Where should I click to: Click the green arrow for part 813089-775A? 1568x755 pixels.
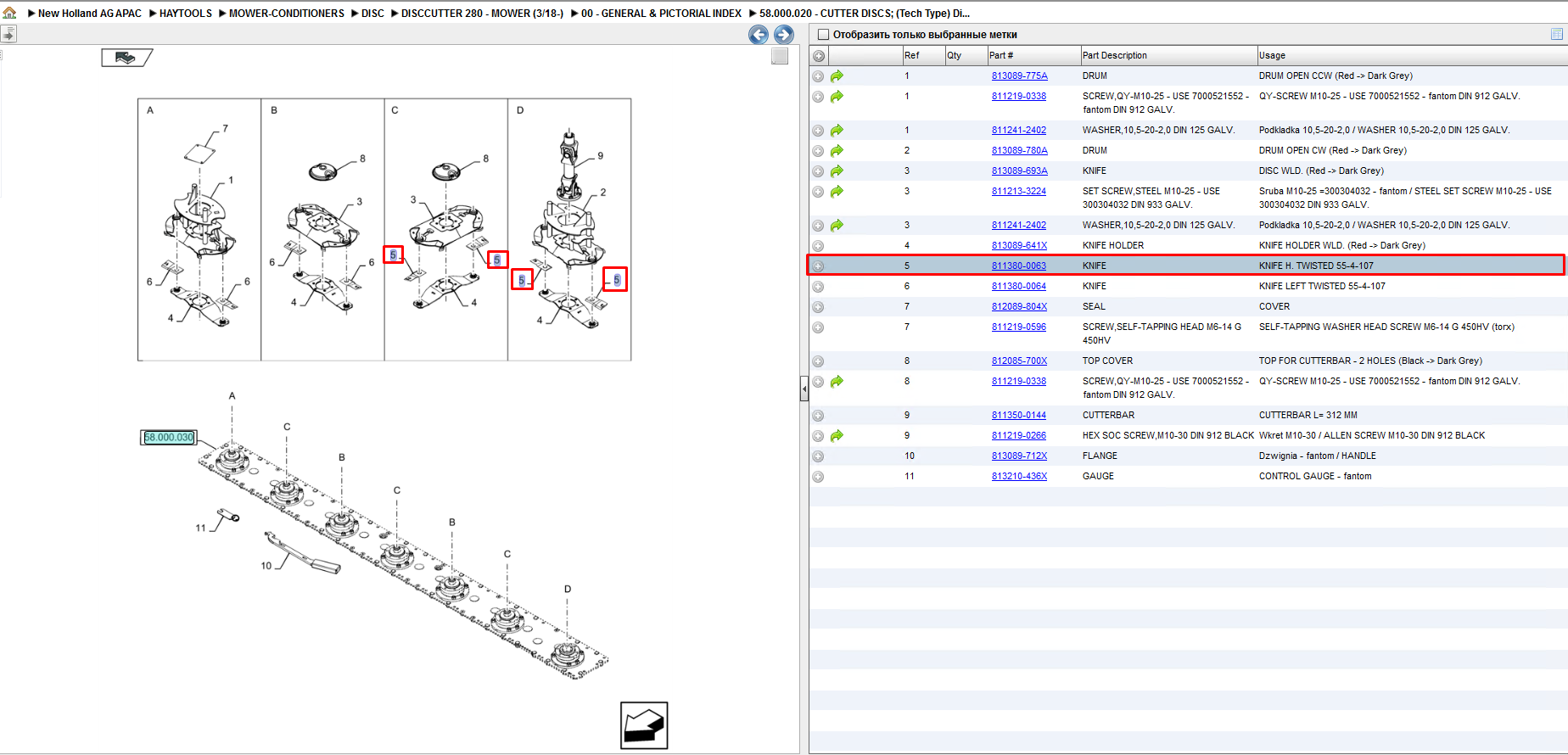coord(837,76)
